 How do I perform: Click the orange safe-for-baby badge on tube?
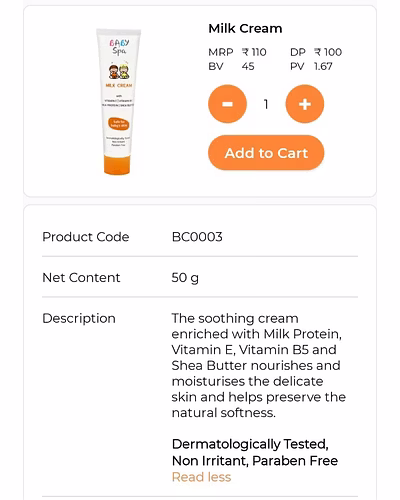(x=119, y=124)
